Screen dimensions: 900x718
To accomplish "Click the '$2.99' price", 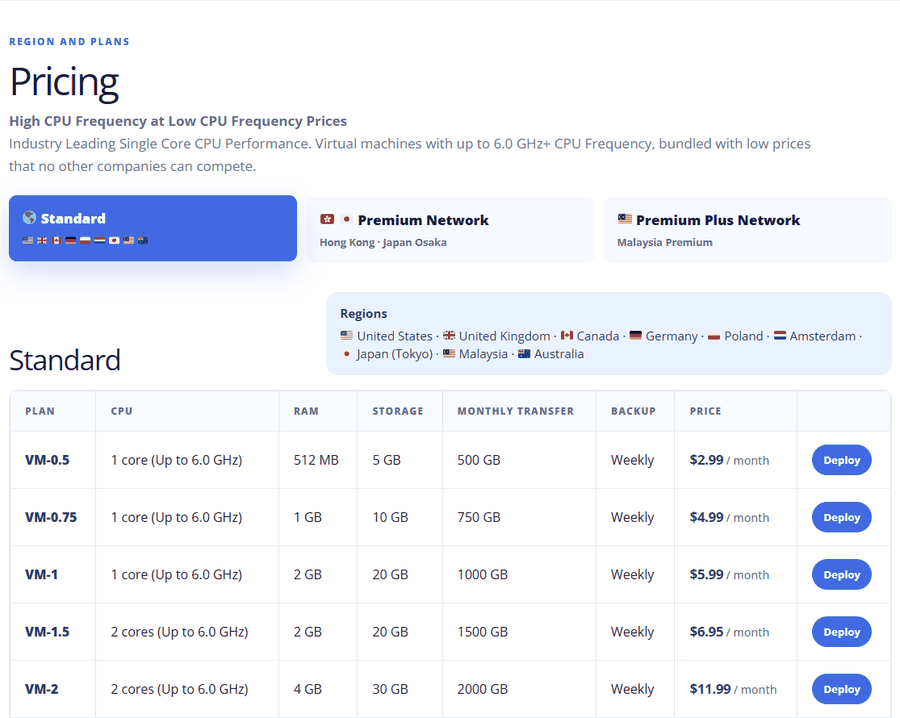I will coord(706,460).
